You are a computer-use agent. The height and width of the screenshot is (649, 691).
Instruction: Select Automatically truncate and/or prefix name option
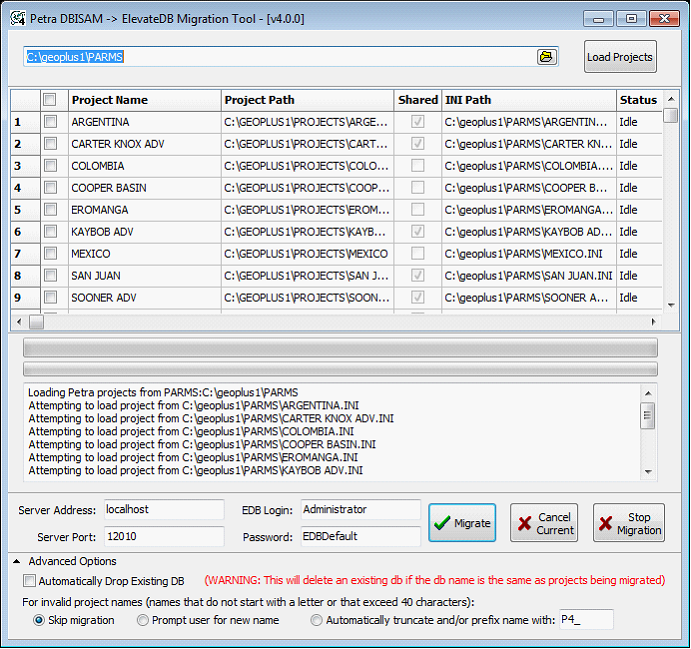click(x=317, y=620)
